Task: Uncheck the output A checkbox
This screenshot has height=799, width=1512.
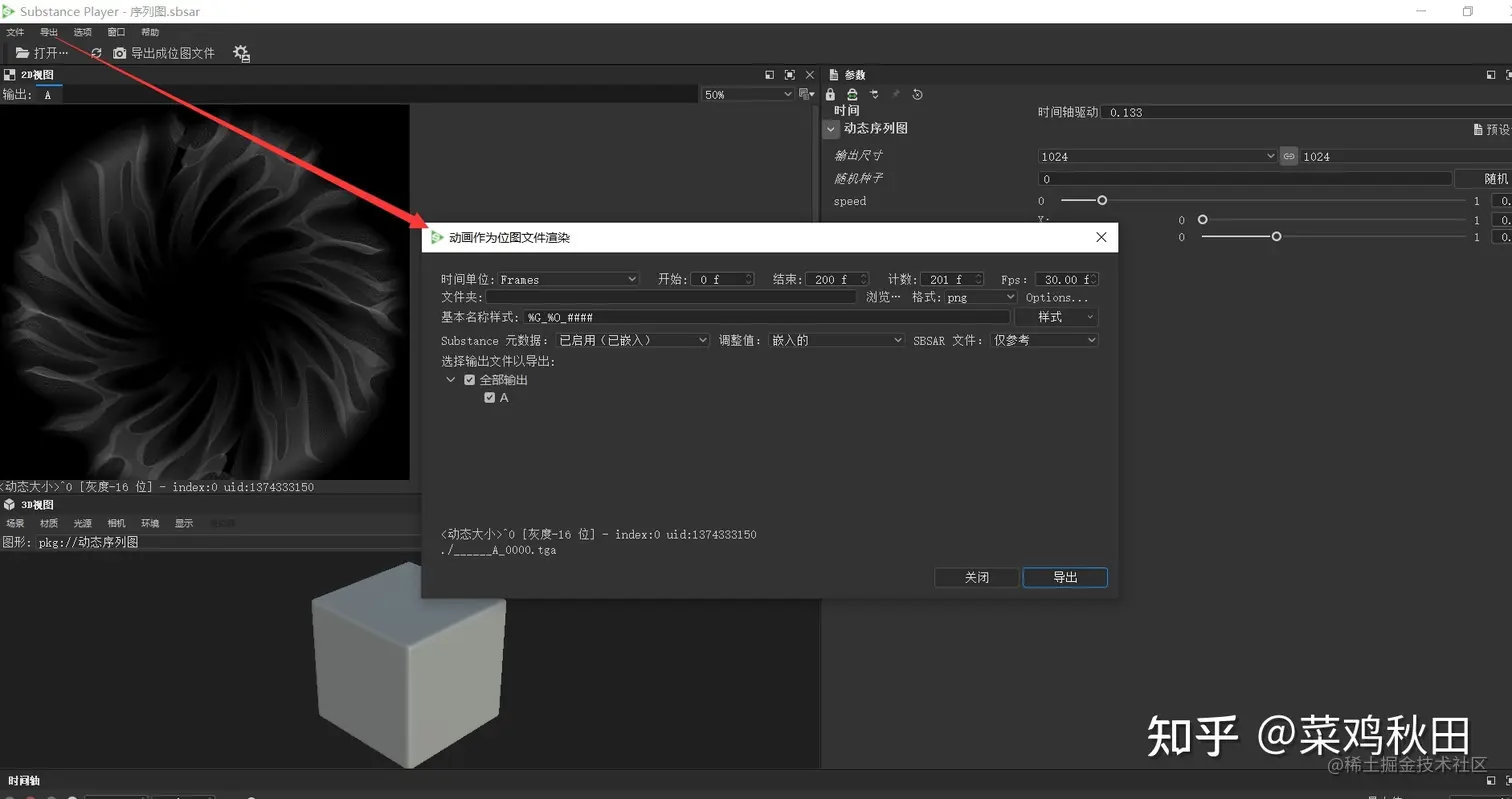Action: 489,398
